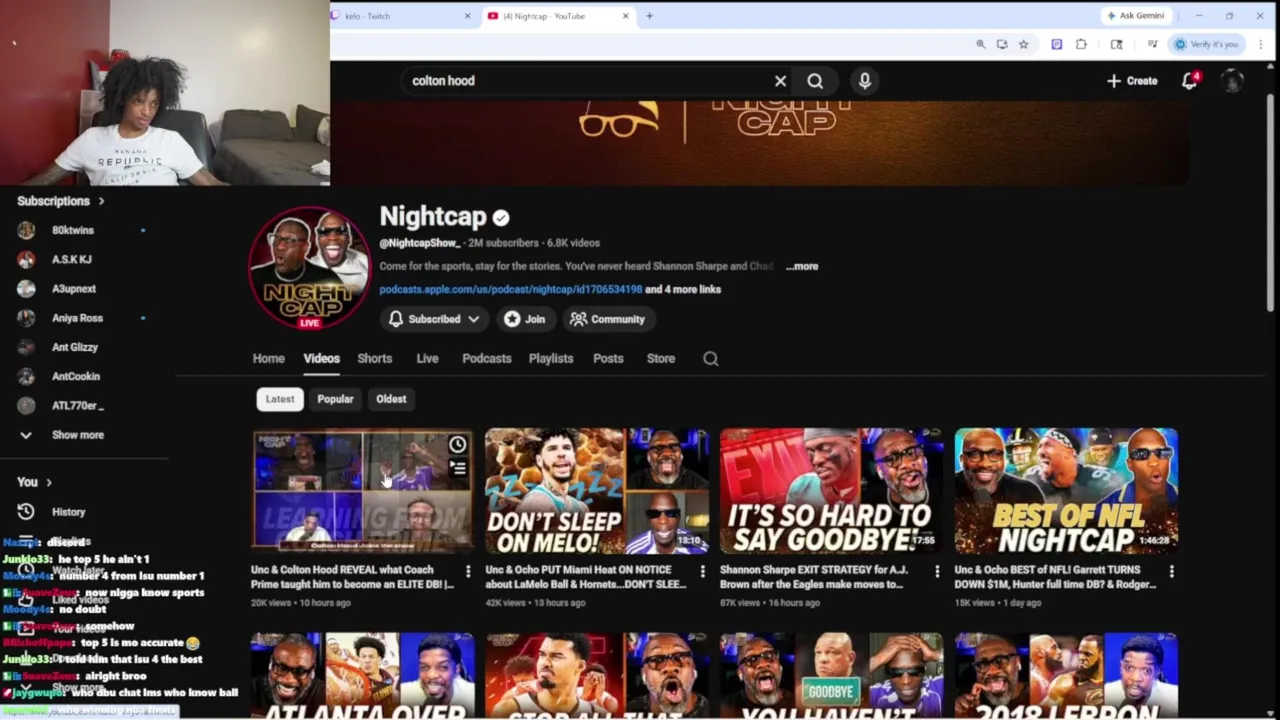
Task: Open the Chrome extensions puzzle icon
Action: pyautogui.click(x=1081, y=44)
